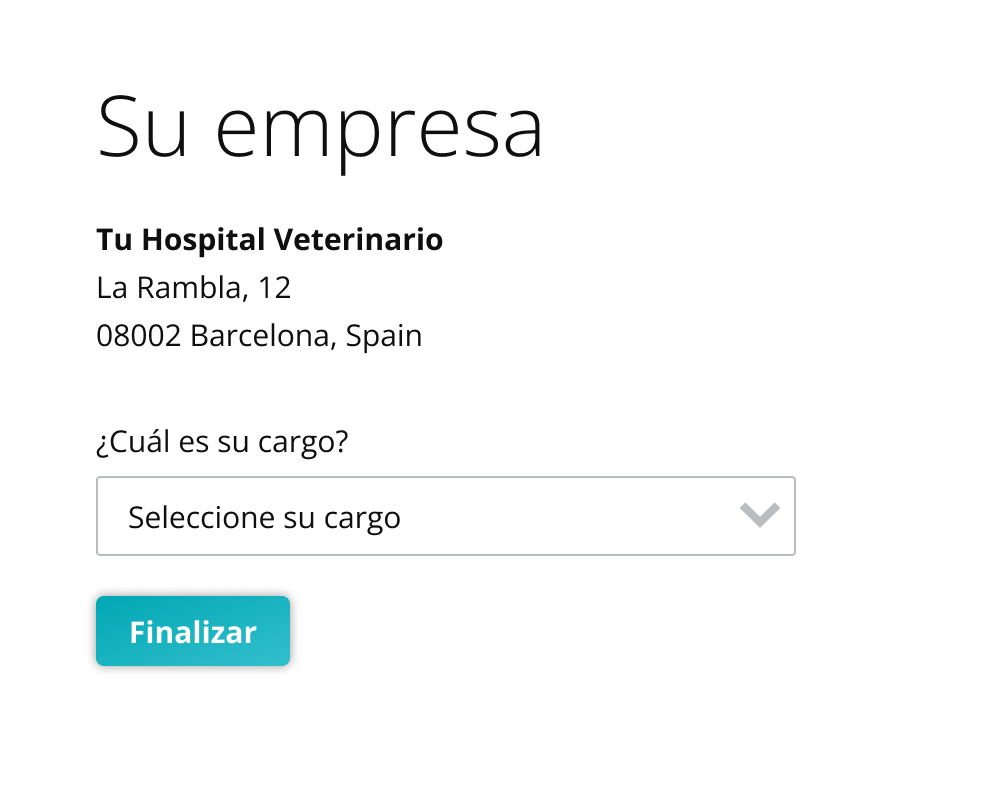Click the word 'cargo?' in the question label

click(303, 443)
